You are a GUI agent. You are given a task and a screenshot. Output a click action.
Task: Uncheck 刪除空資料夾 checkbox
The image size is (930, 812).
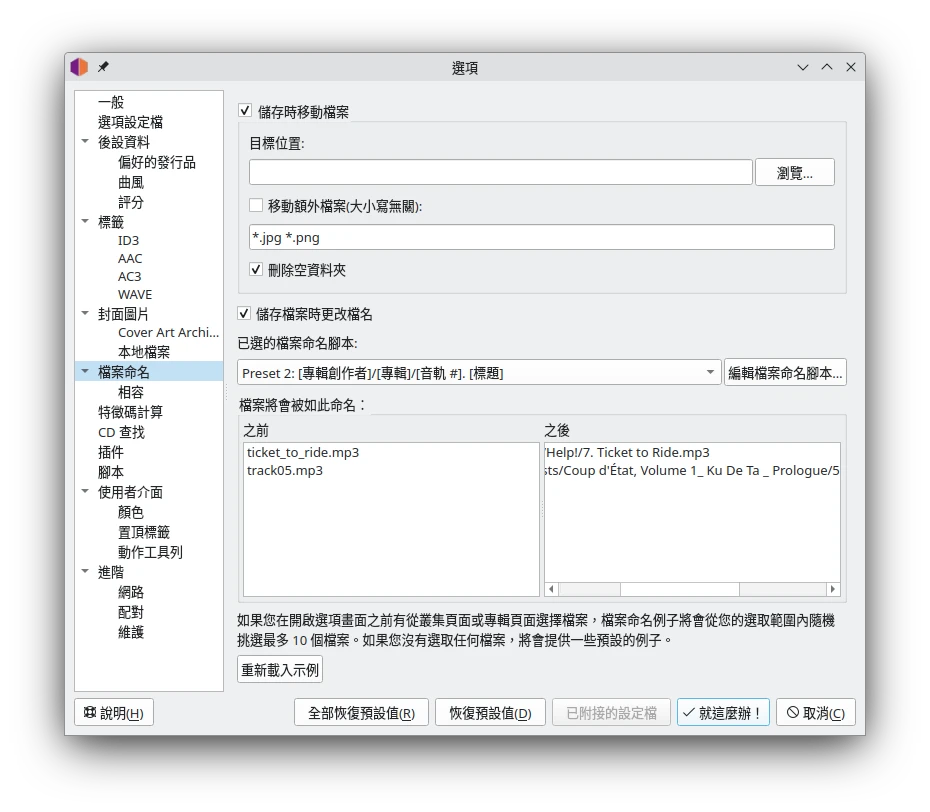coord(257,270)
